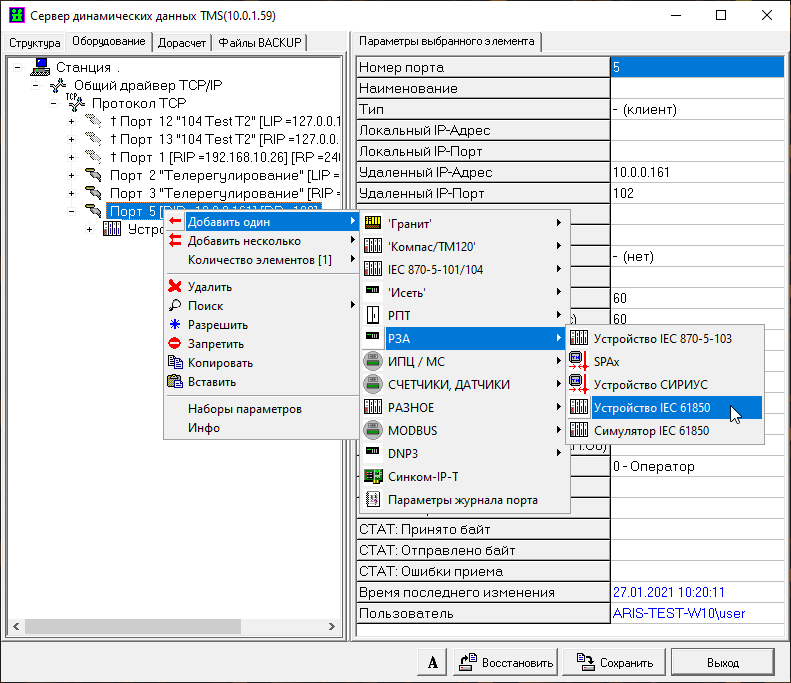This screenshot has height=683, width=791.
Task: Expand the Порт 12 tree node
Action: tap(72, 121)
